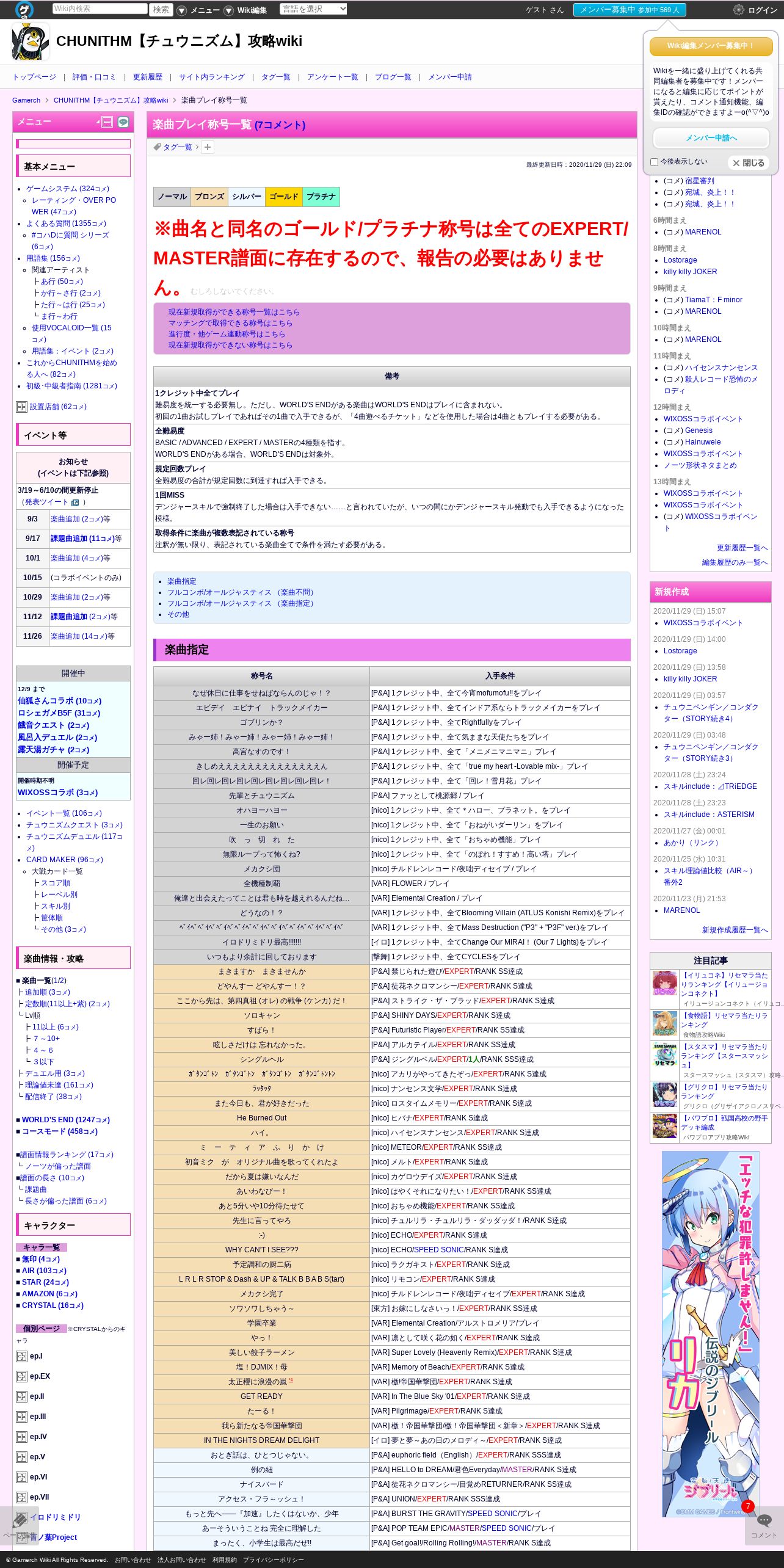Open 食物語 リセマラ article thumbnail
The image size is (784, 1568).
coord(665,1023)
